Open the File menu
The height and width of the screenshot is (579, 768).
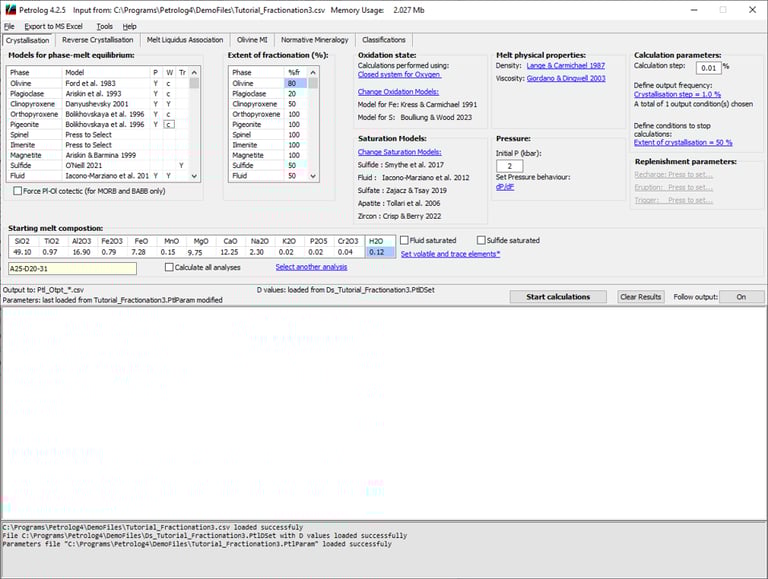(x=9, y=26)
